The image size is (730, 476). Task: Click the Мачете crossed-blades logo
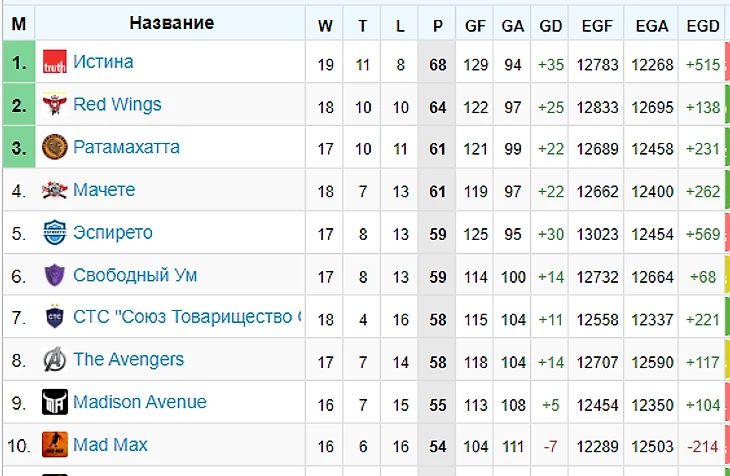[54, 190]
